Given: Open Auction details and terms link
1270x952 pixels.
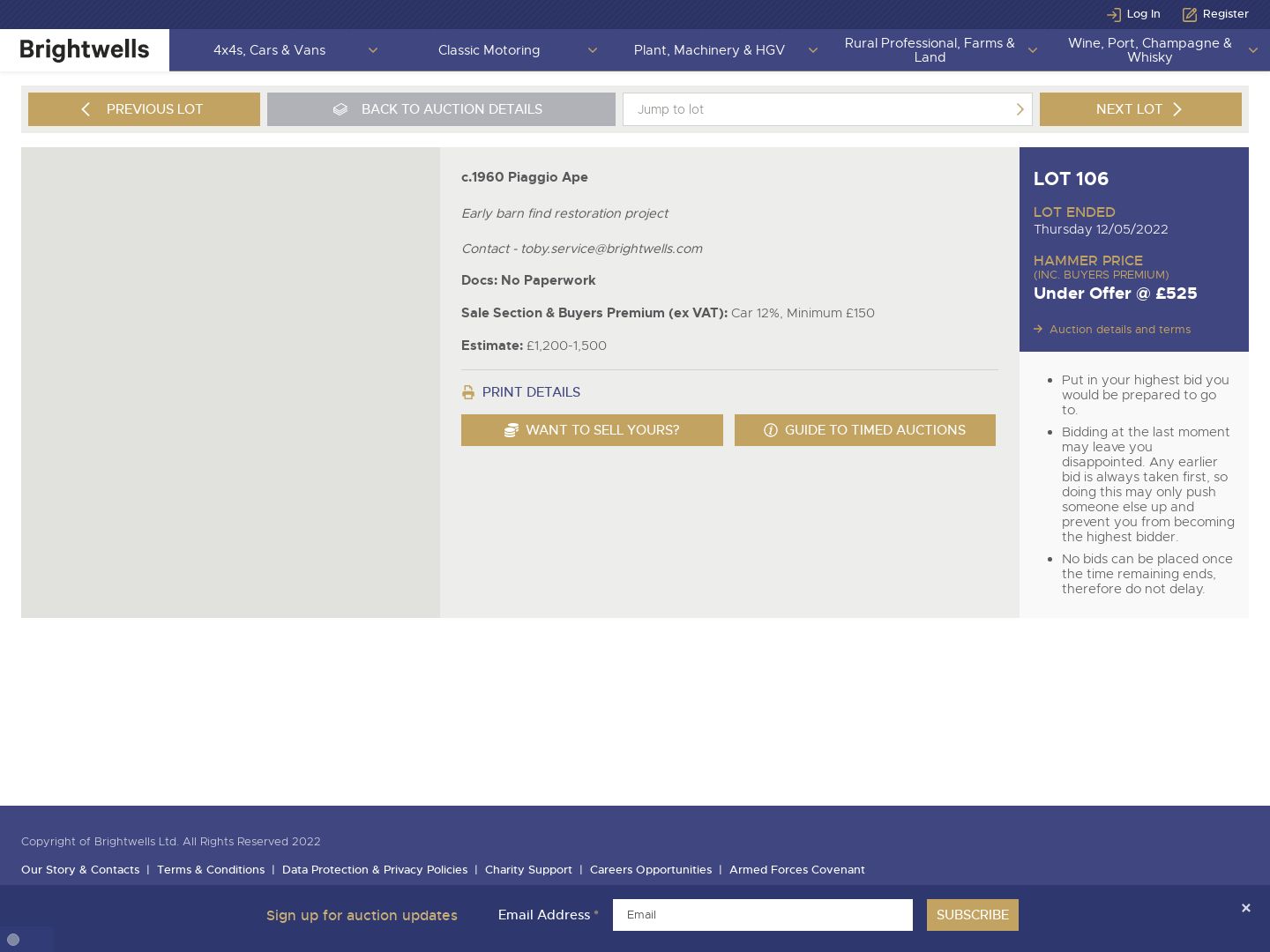Looking at the screenshot, I should pyautogui.click(x=1119, y=330).
